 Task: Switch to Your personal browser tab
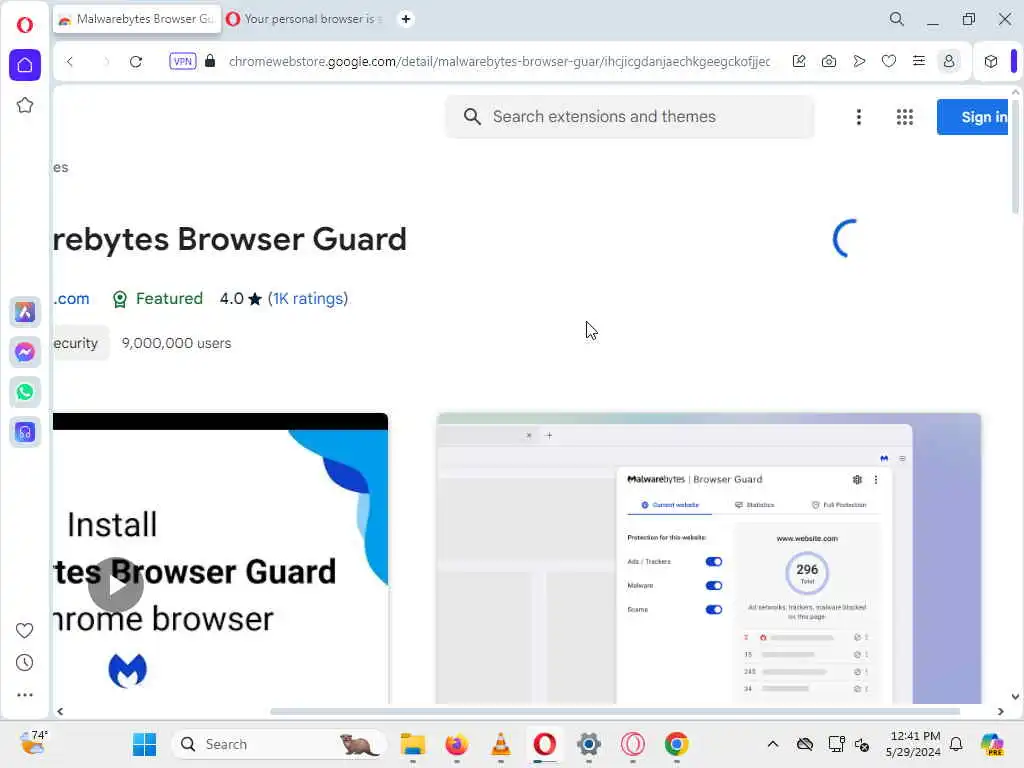[304, 19]
